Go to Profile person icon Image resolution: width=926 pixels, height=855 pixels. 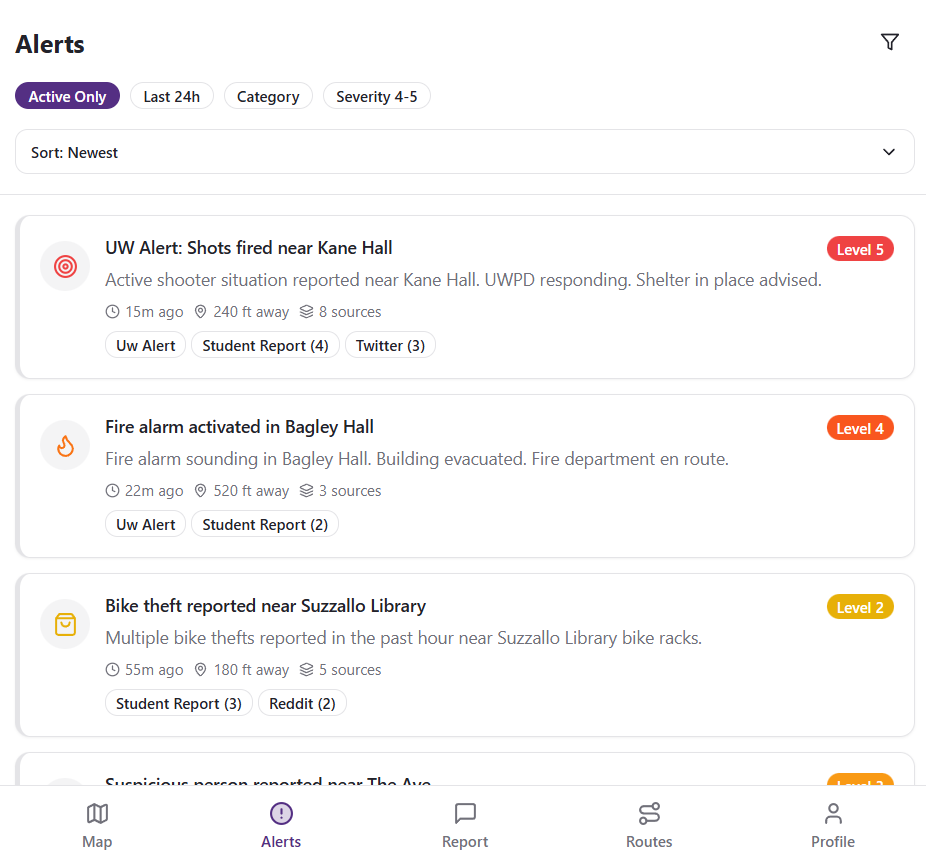pos(833,813)
